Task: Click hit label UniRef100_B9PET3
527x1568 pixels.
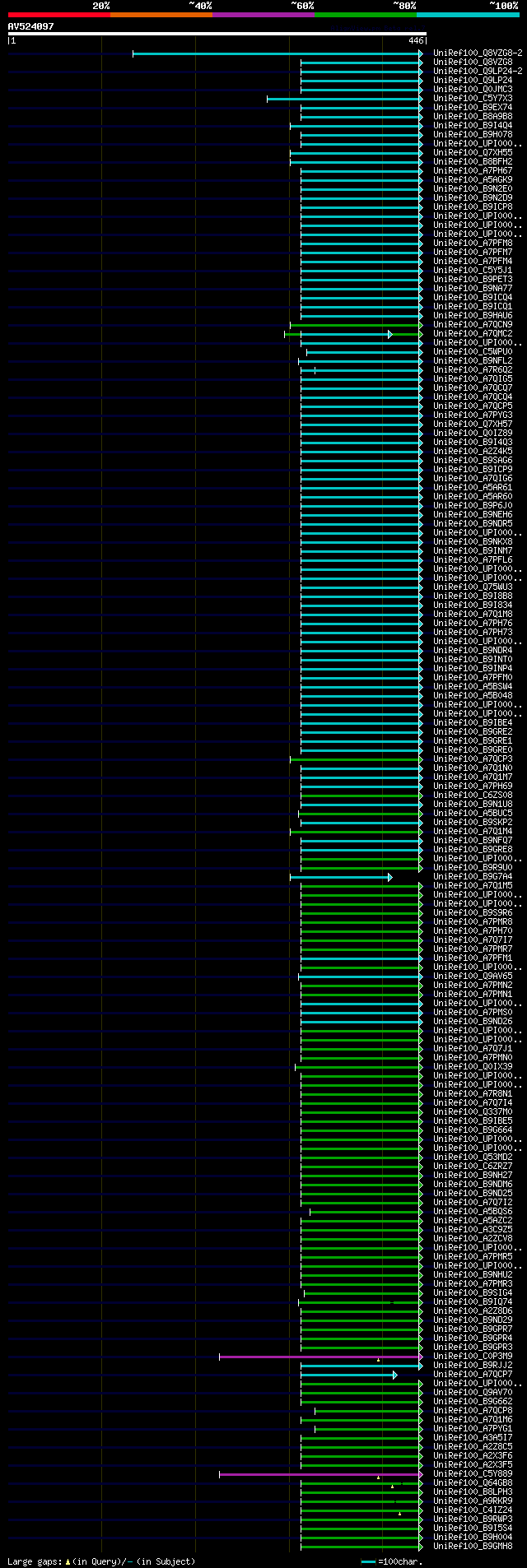Action: 473,279
